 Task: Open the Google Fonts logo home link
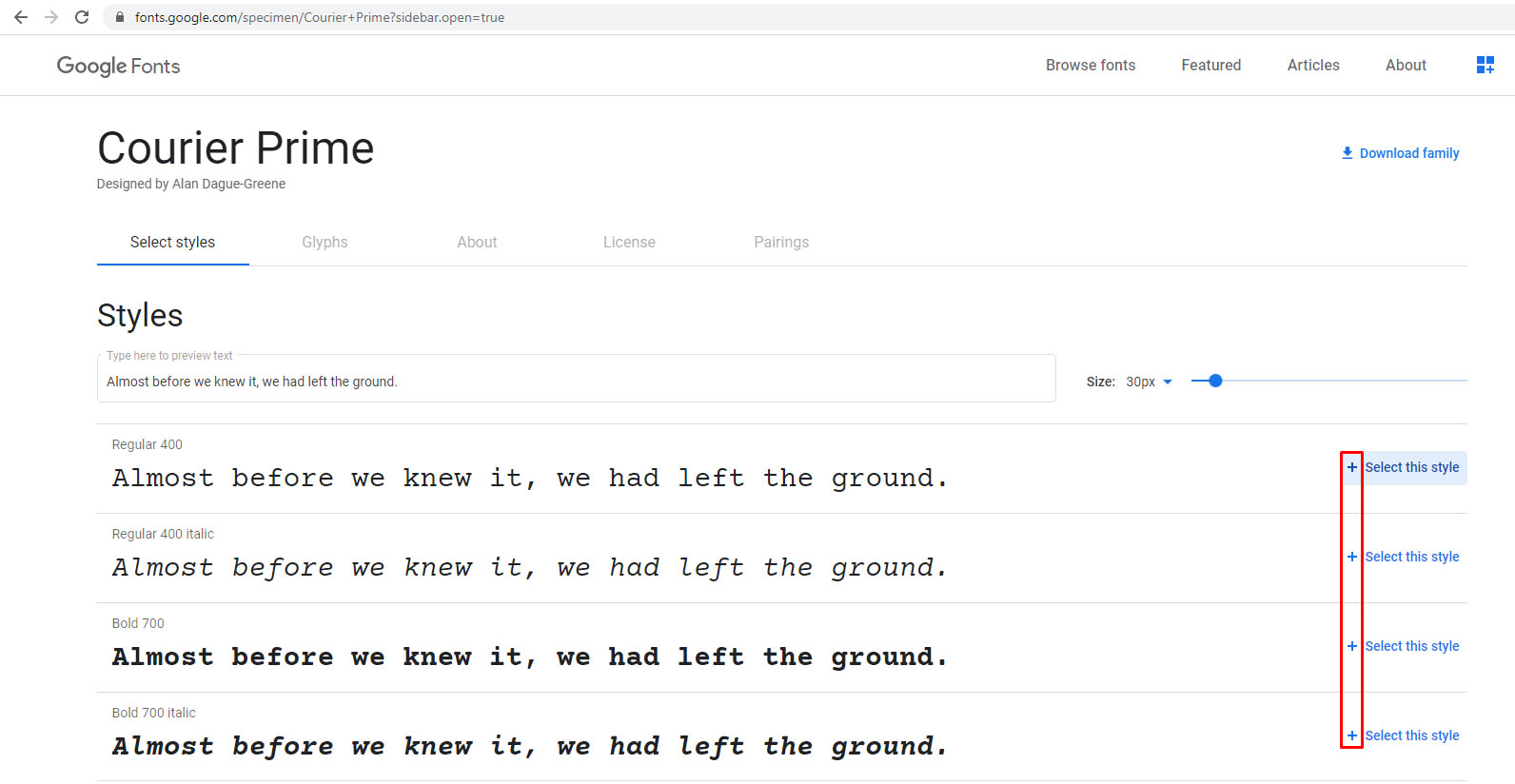(x=118, y=66)
